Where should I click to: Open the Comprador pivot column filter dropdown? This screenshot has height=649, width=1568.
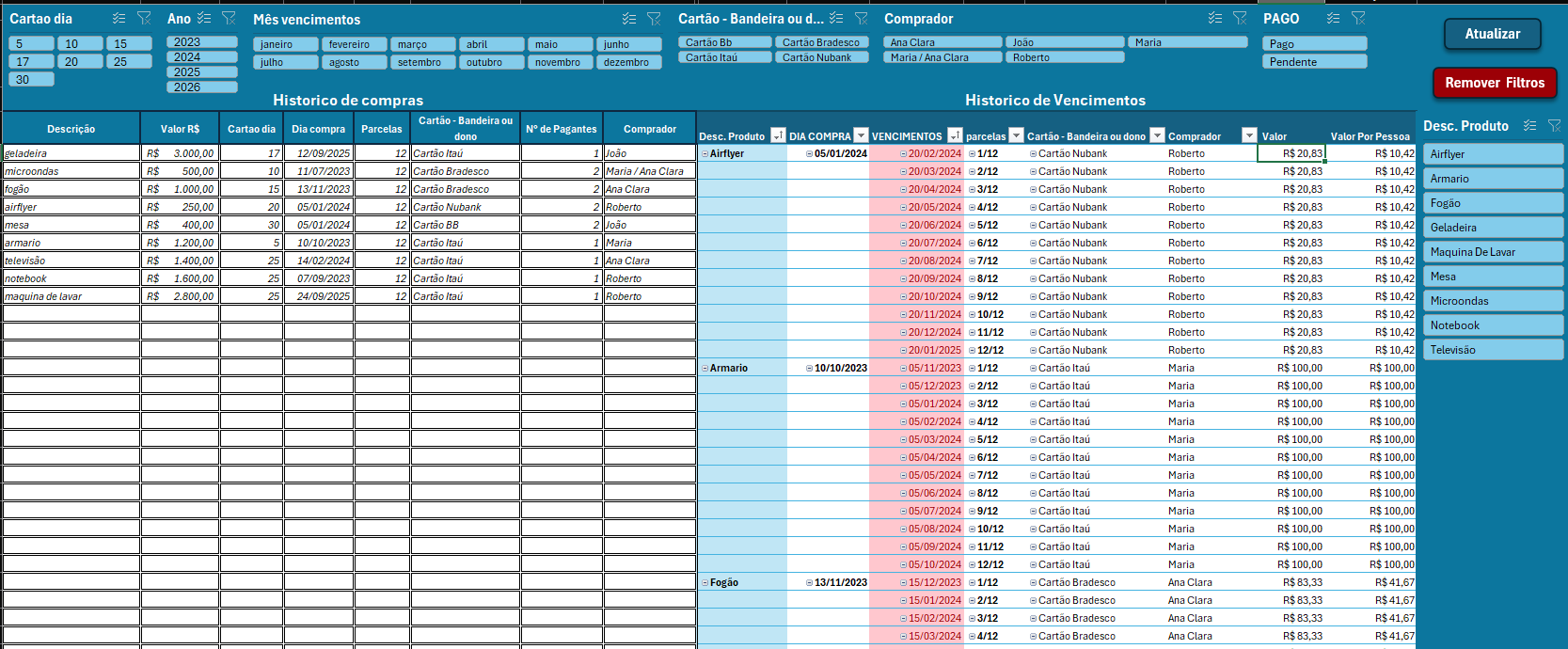point(1249,136)
